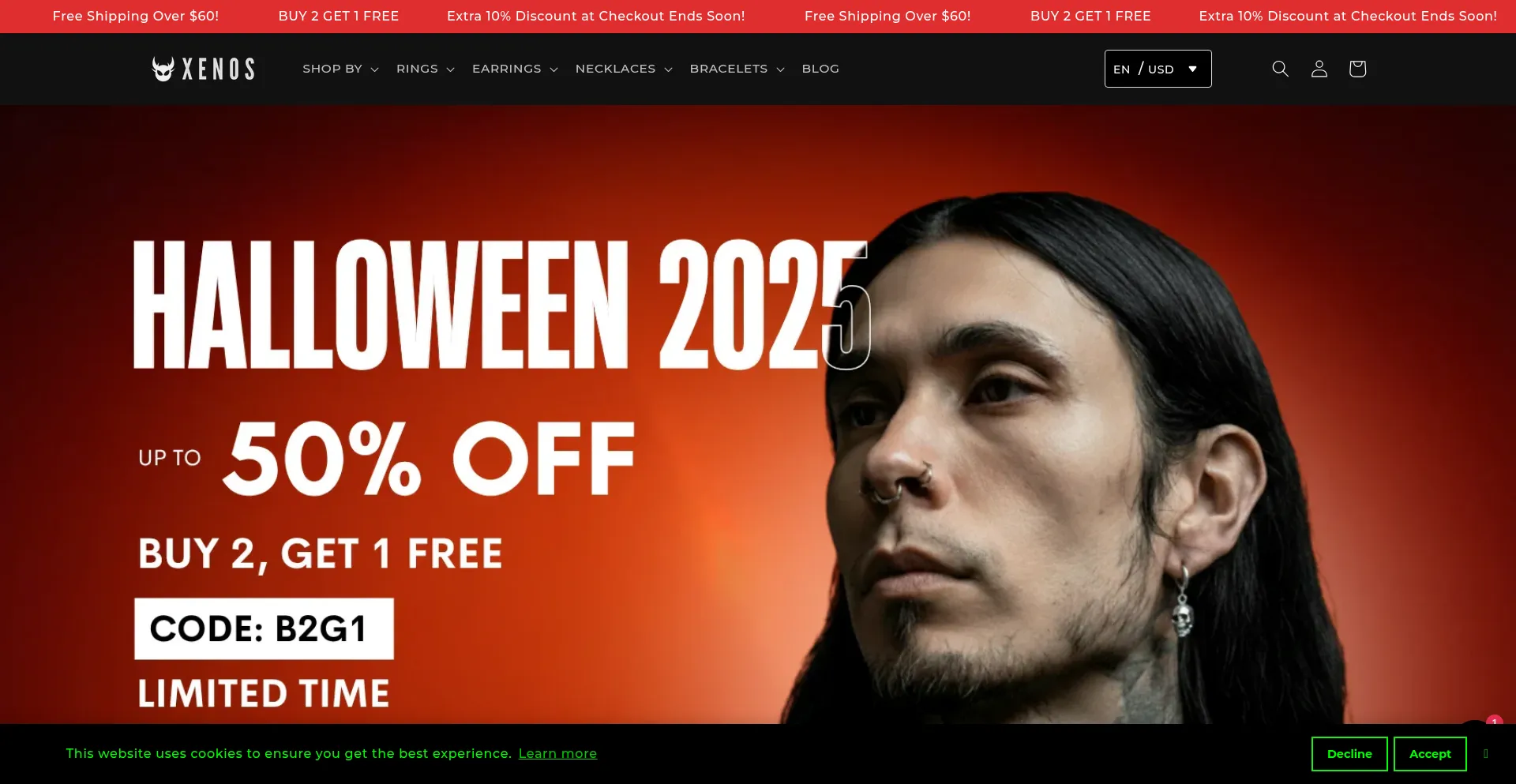Accept the cookies
This screenshot has height=784, width=1516.
coord(1430,754)
